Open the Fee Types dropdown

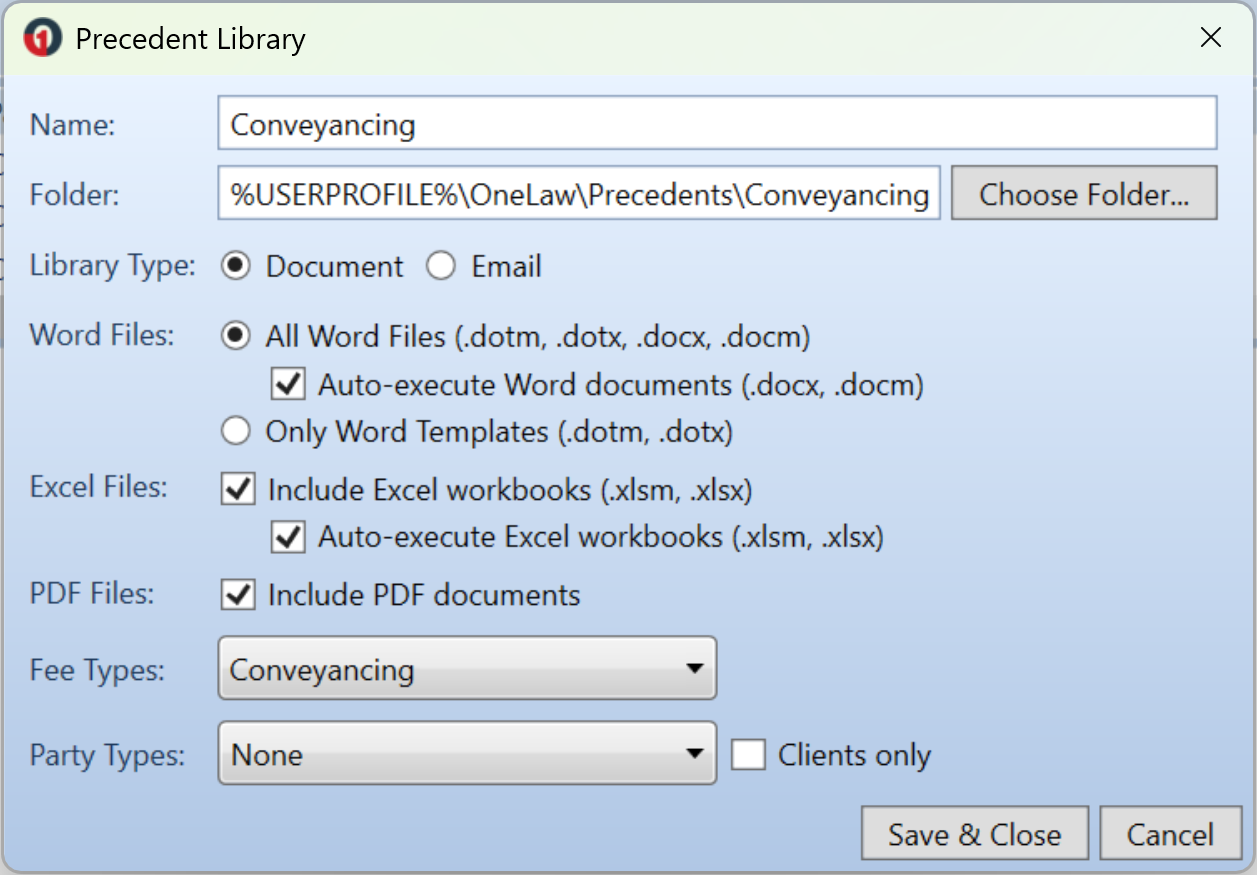467,668
